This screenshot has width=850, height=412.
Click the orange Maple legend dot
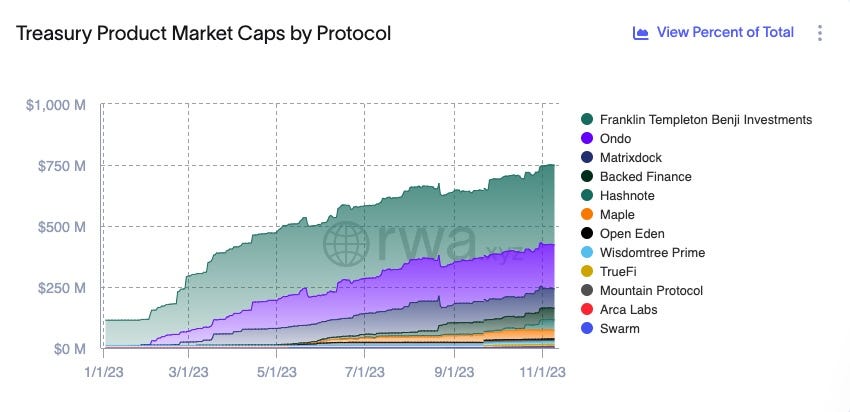click(x=587, y=215)
